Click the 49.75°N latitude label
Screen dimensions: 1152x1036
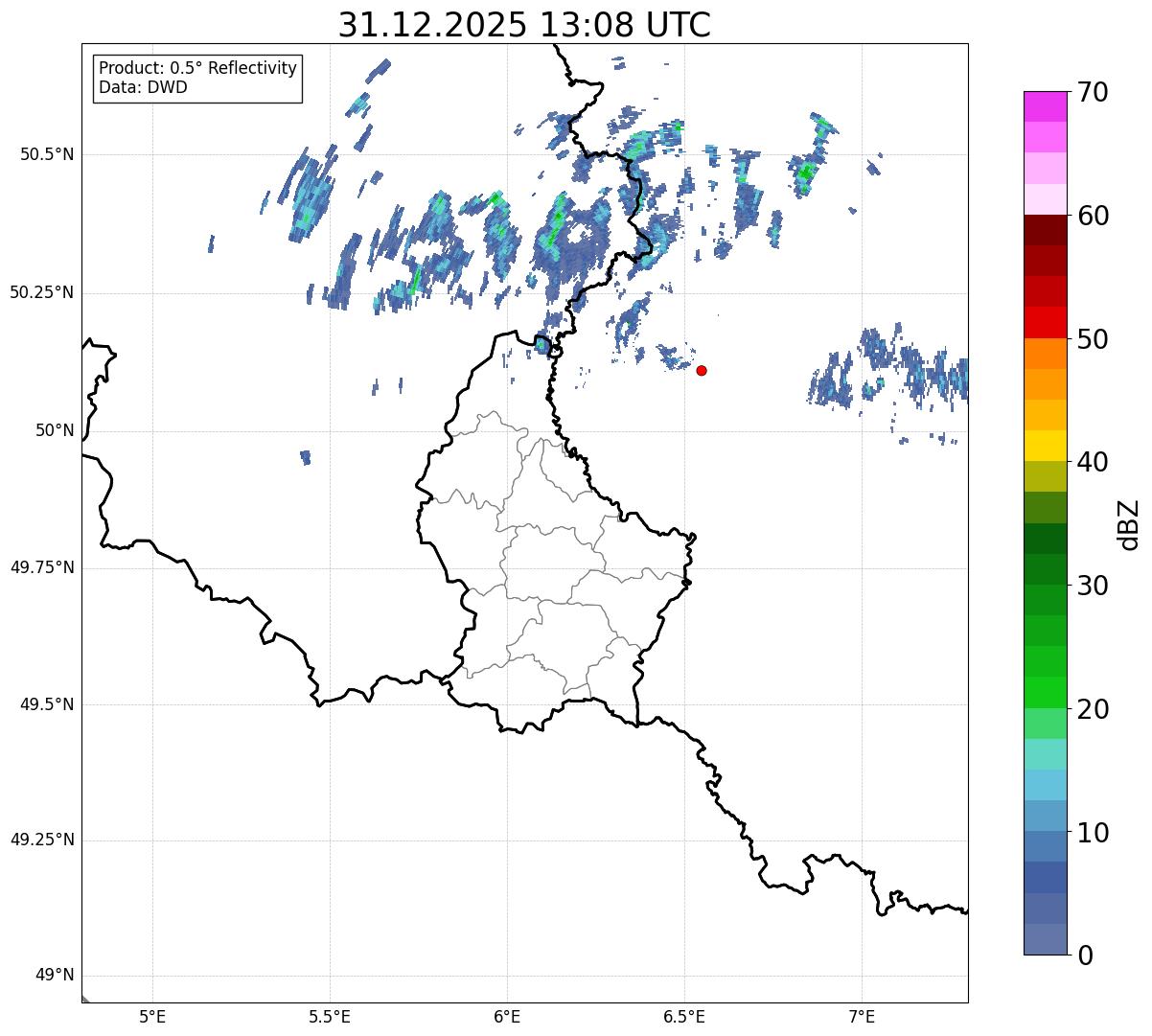(x=42, y=567)
